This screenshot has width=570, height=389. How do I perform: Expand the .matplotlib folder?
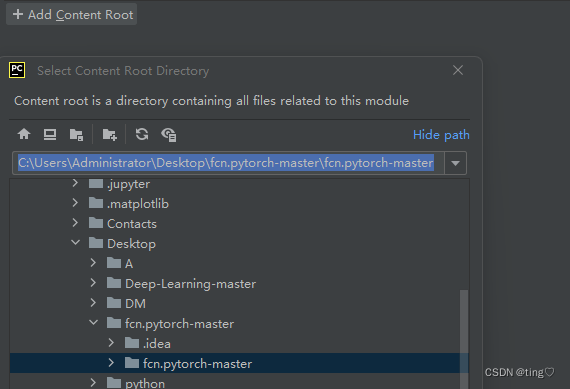click(75, 202)
